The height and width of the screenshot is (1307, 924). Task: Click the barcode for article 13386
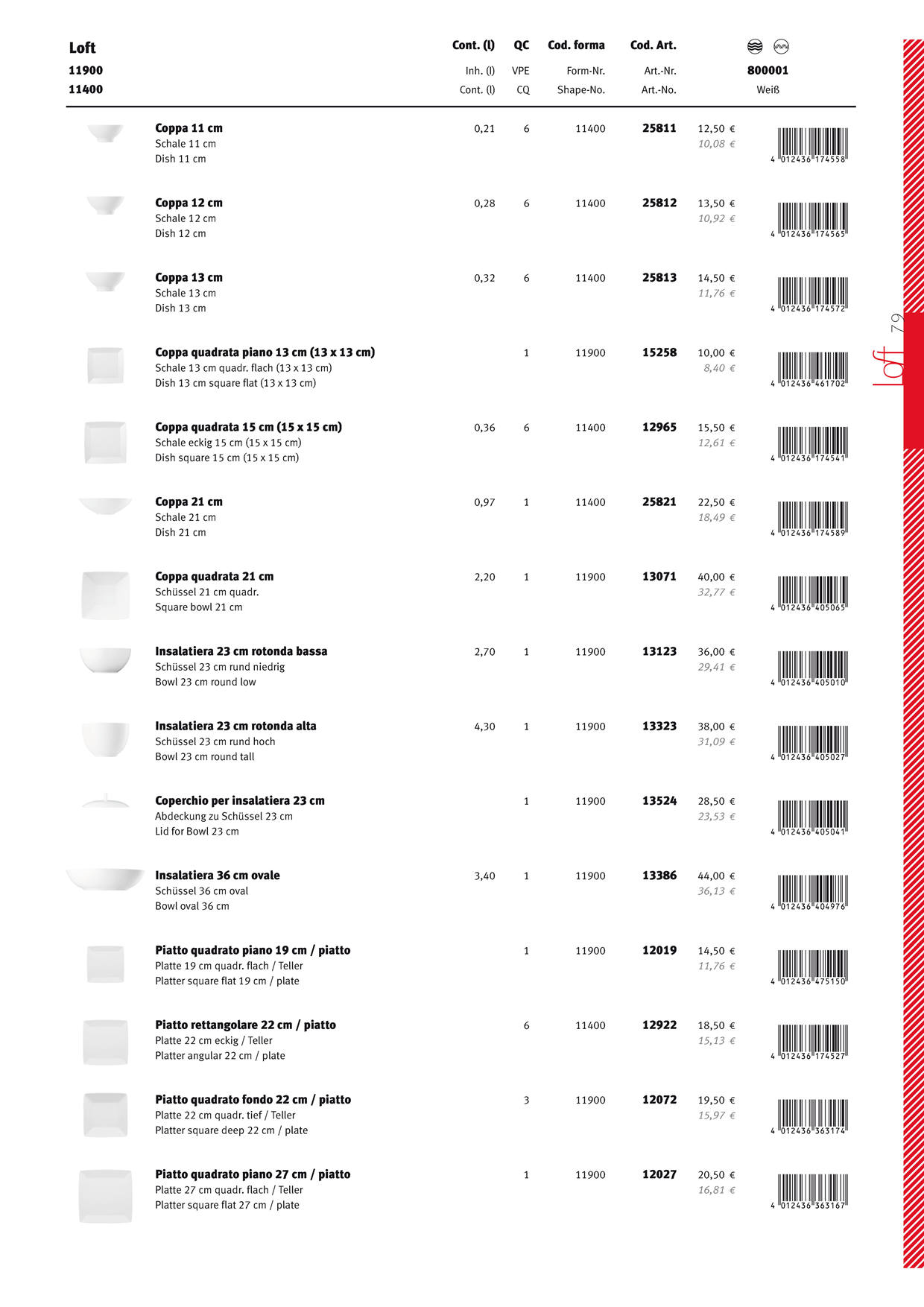[x=811, y=892]
